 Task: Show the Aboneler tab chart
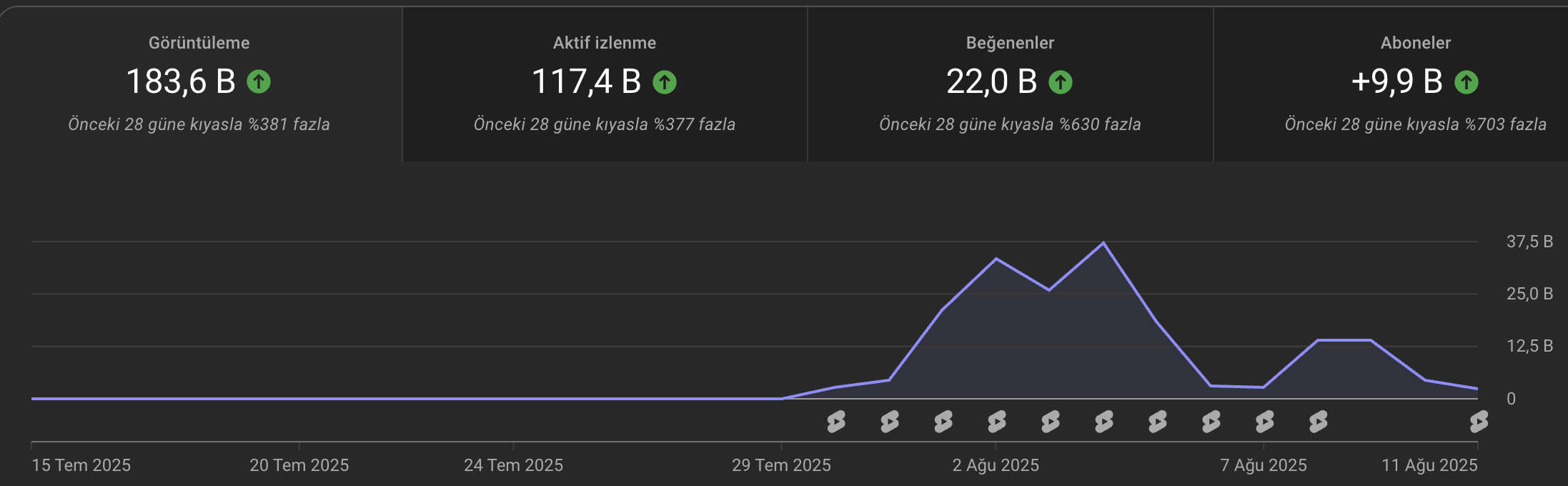coord(1415,43)
